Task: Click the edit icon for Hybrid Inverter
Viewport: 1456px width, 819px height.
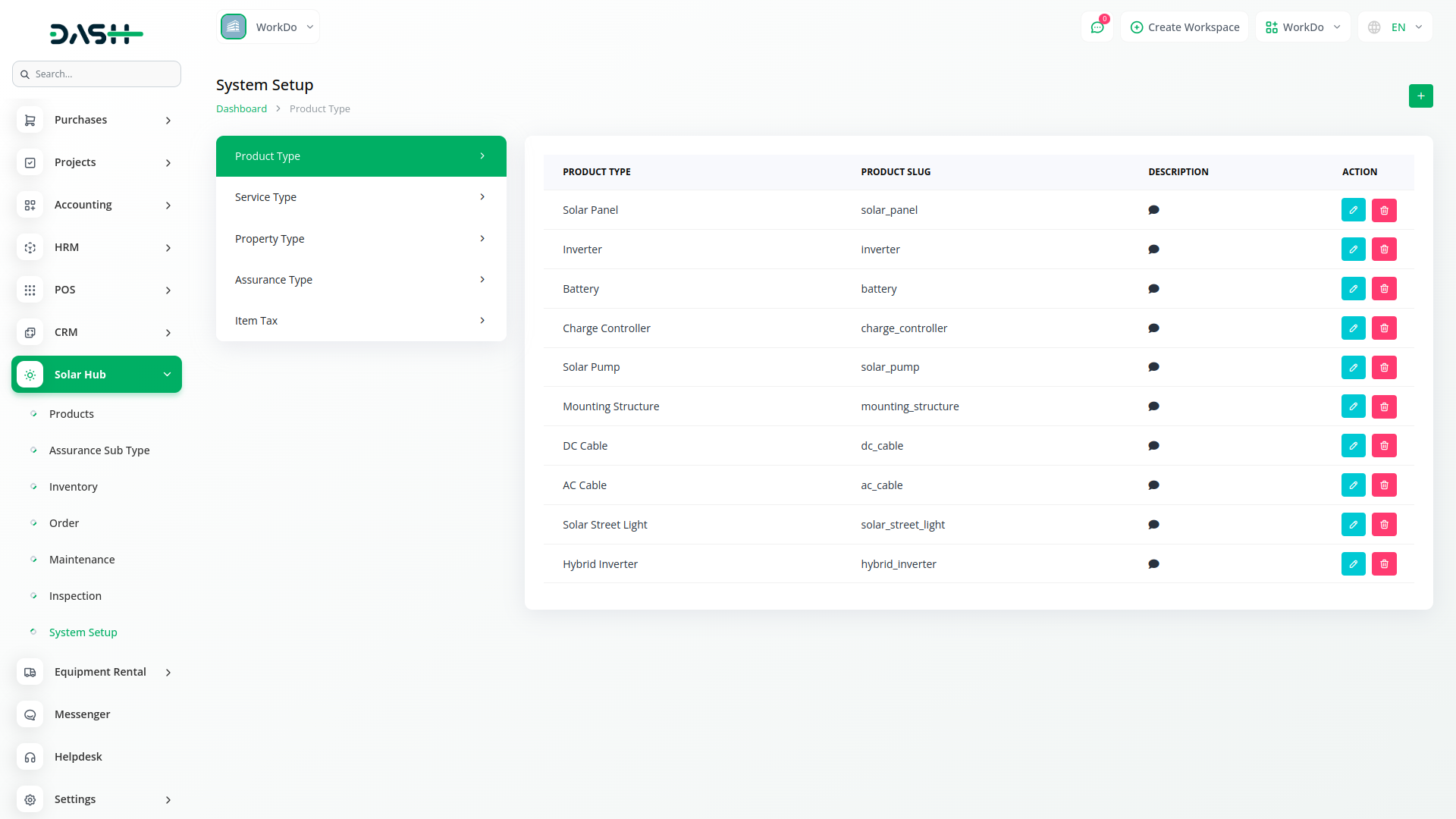Action: coord(1353,564)
